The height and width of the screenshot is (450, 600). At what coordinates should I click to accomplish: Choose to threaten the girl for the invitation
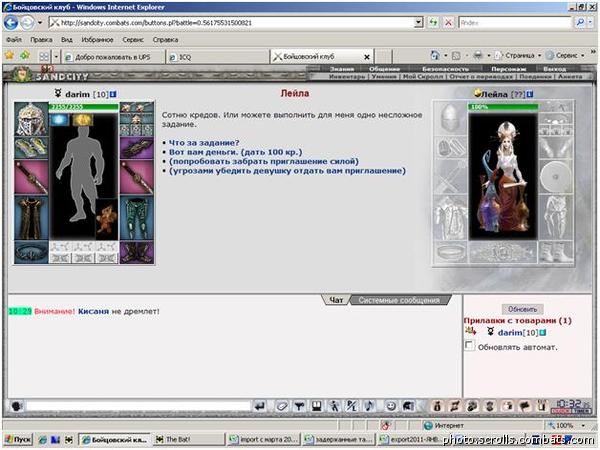click(287, 171)
